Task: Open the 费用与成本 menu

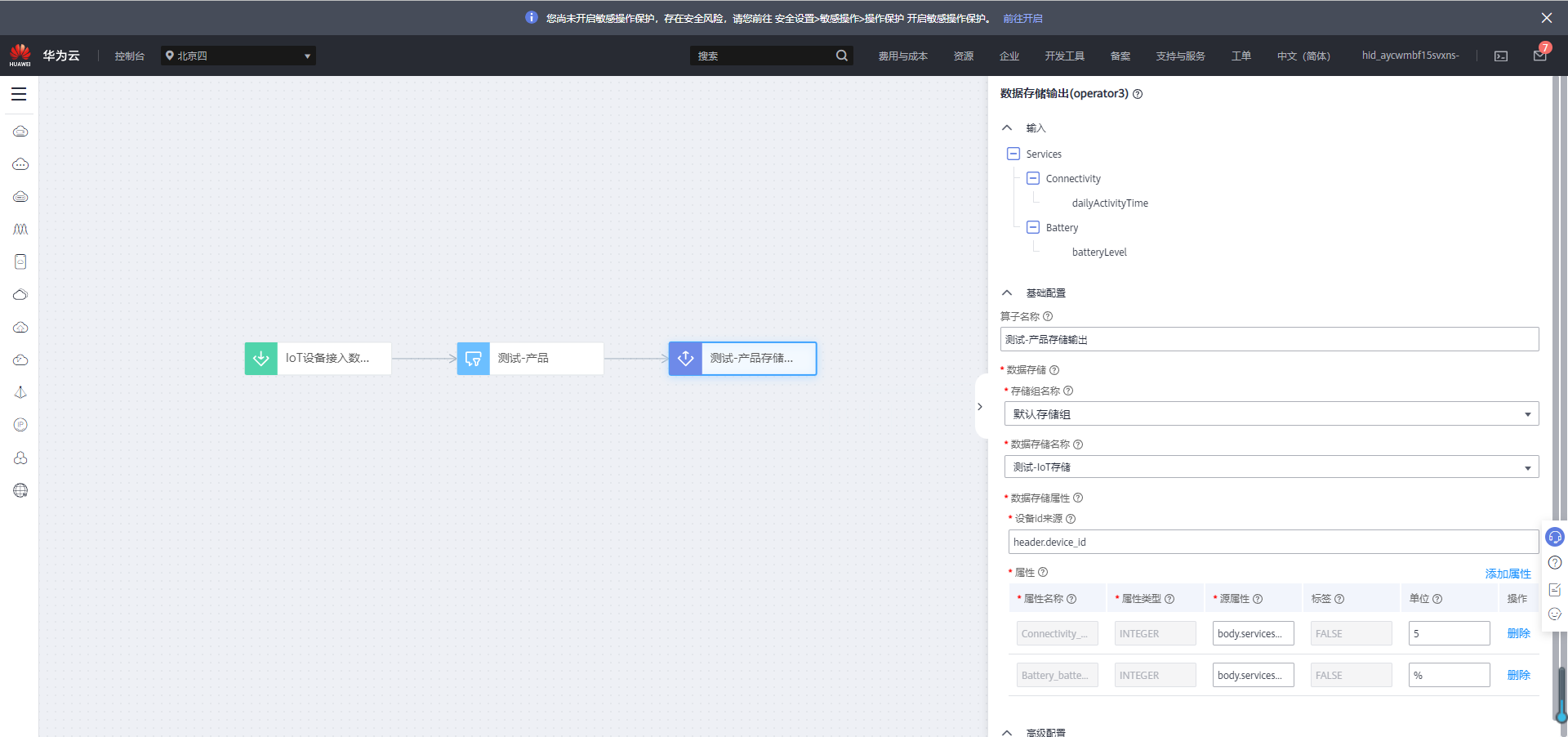Action: [x=902, y=56]
